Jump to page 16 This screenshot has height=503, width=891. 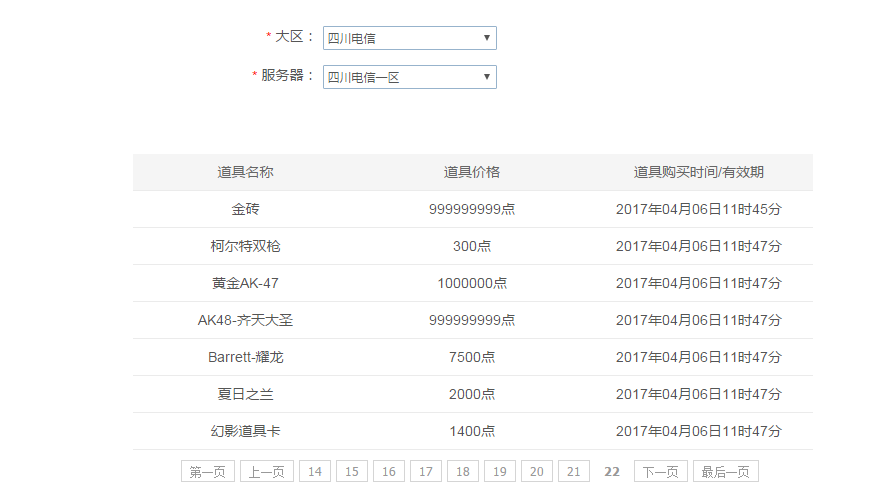pyautogui.click(x=389, y=471)
